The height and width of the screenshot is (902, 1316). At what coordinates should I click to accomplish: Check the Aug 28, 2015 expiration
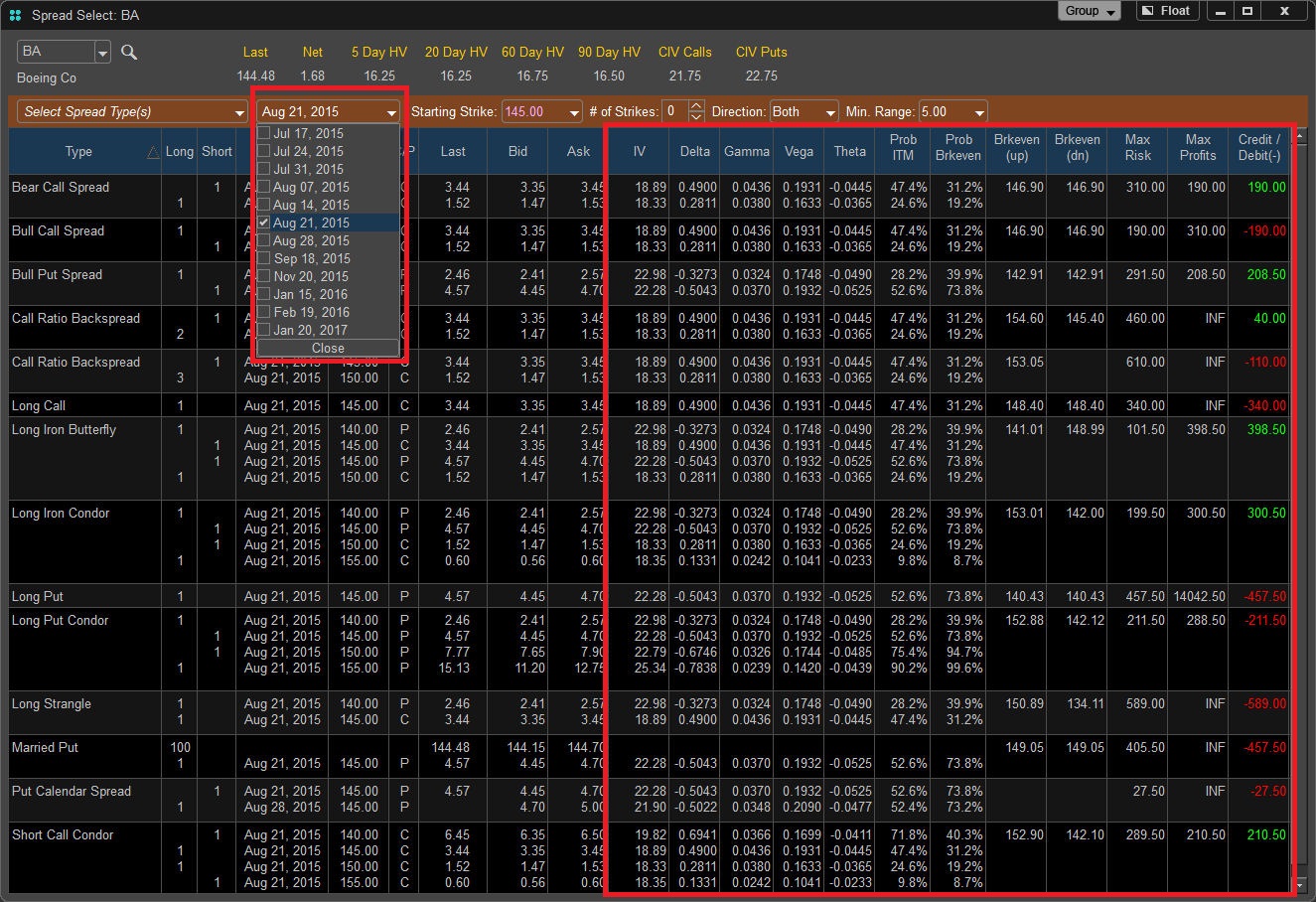tap(264, 240)
